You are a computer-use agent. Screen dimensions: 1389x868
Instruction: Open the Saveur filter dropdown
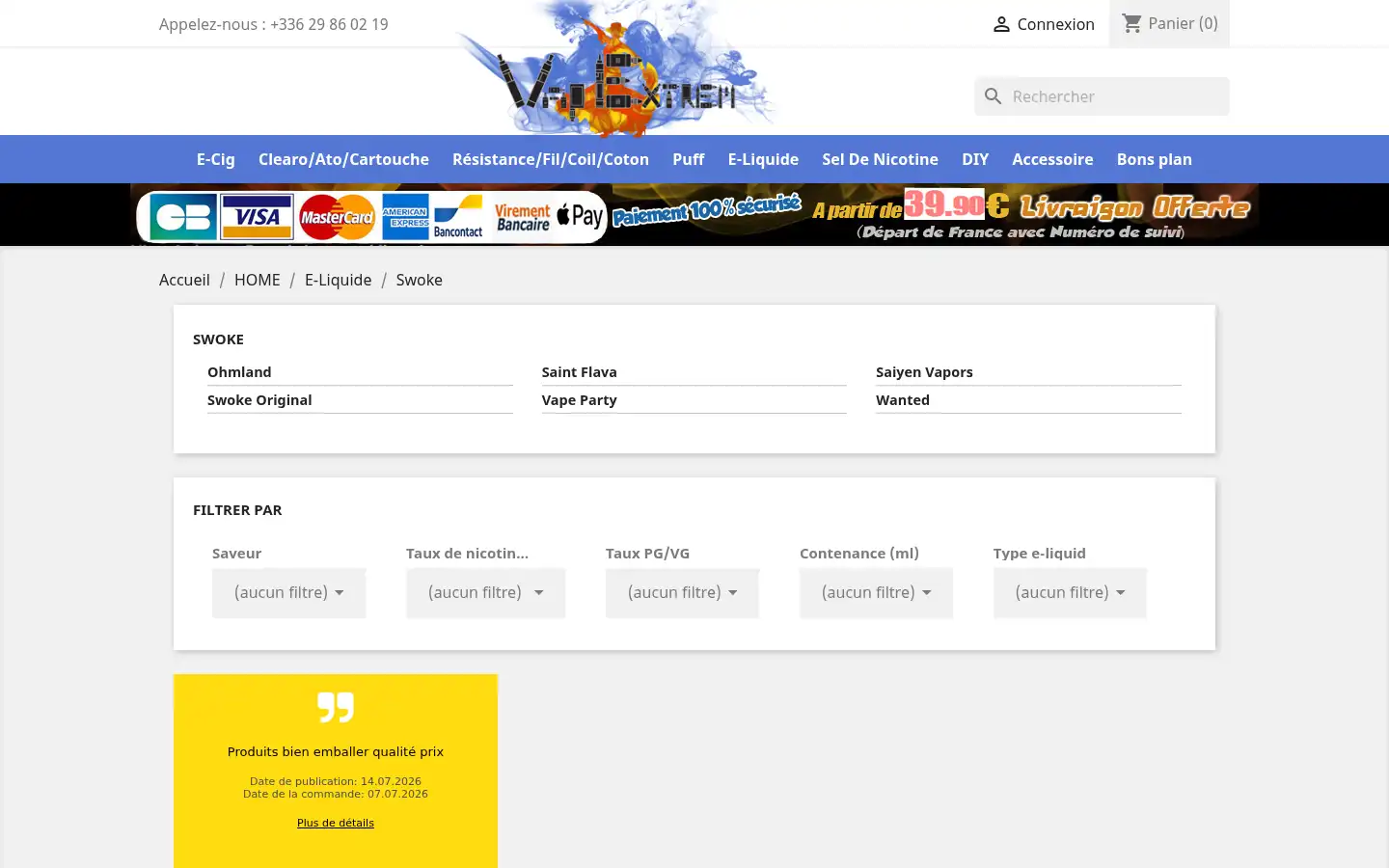point(289,593)
